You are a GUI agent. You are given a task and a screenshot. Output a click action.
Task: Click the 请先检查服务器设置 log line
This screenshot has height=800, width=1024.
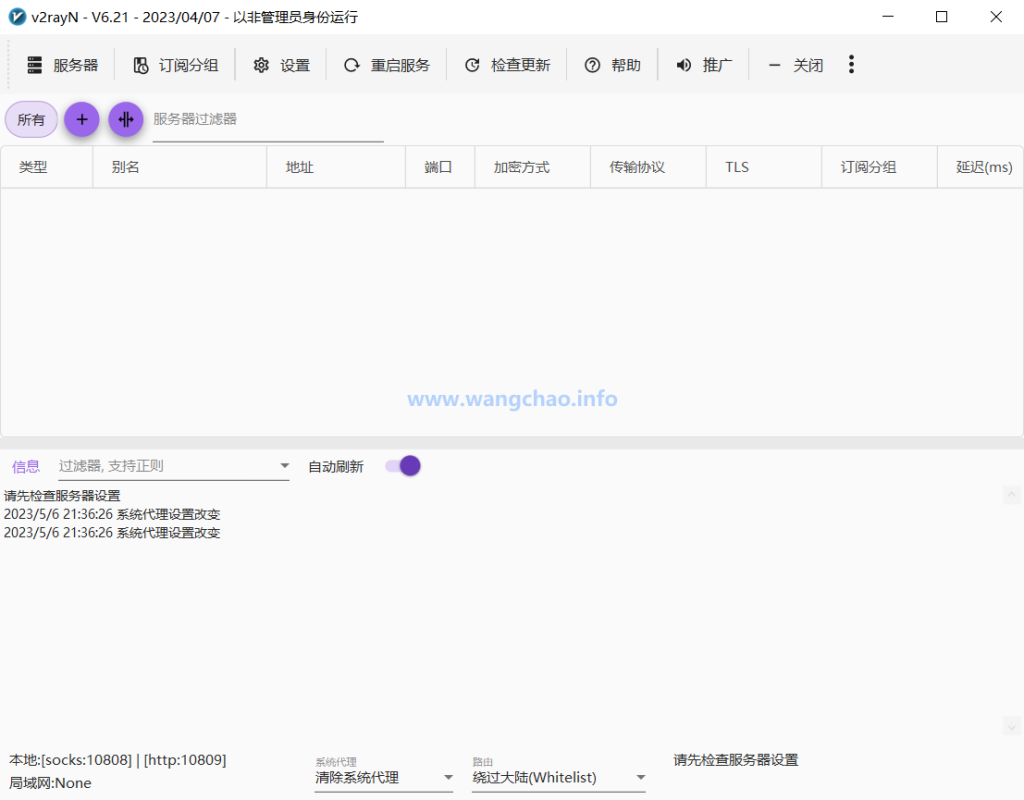pos(62,496)
